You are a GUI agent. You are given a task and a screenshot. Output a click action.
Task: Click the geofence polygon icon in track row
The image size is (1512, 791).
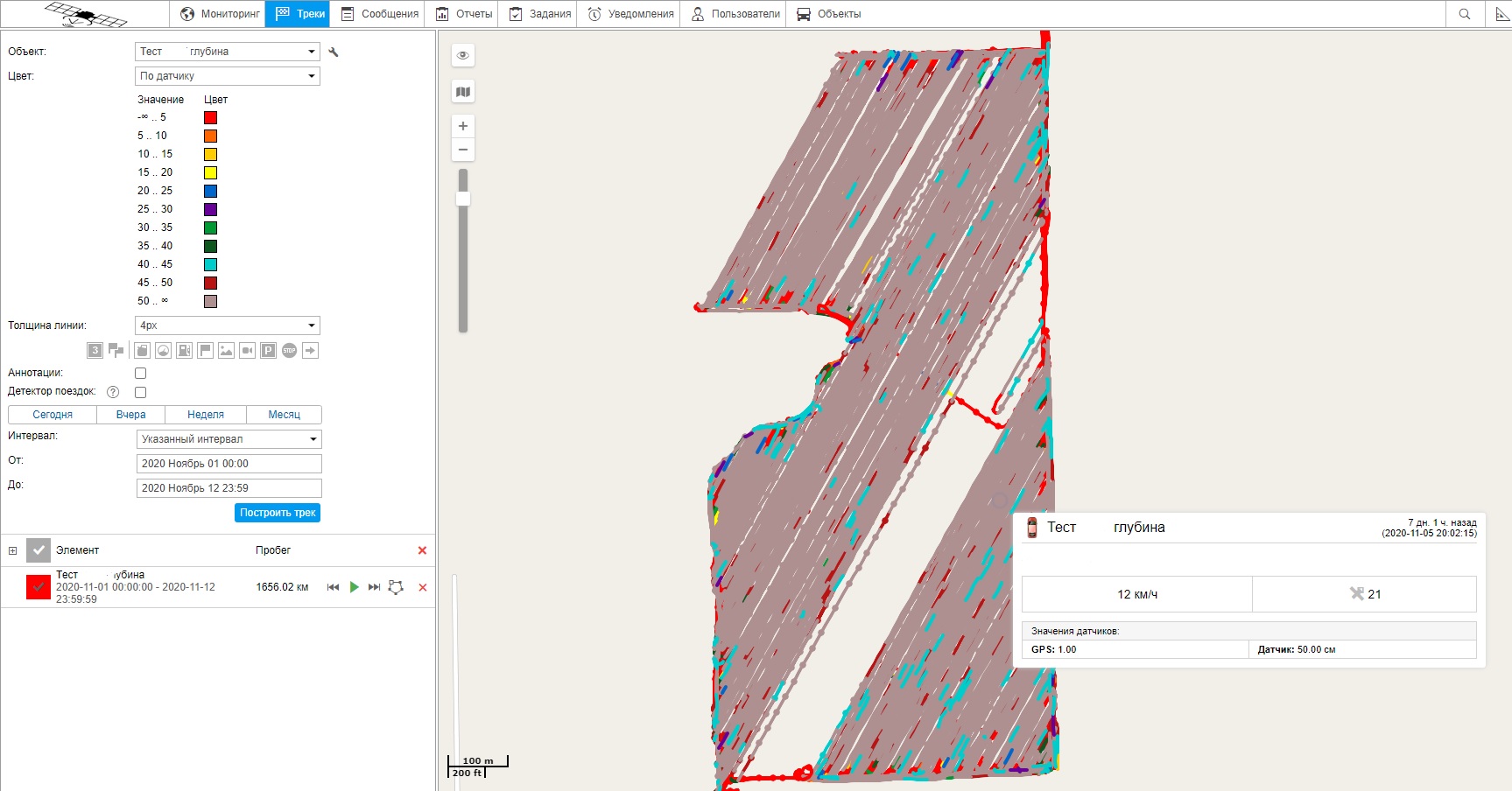click(396, 587)
